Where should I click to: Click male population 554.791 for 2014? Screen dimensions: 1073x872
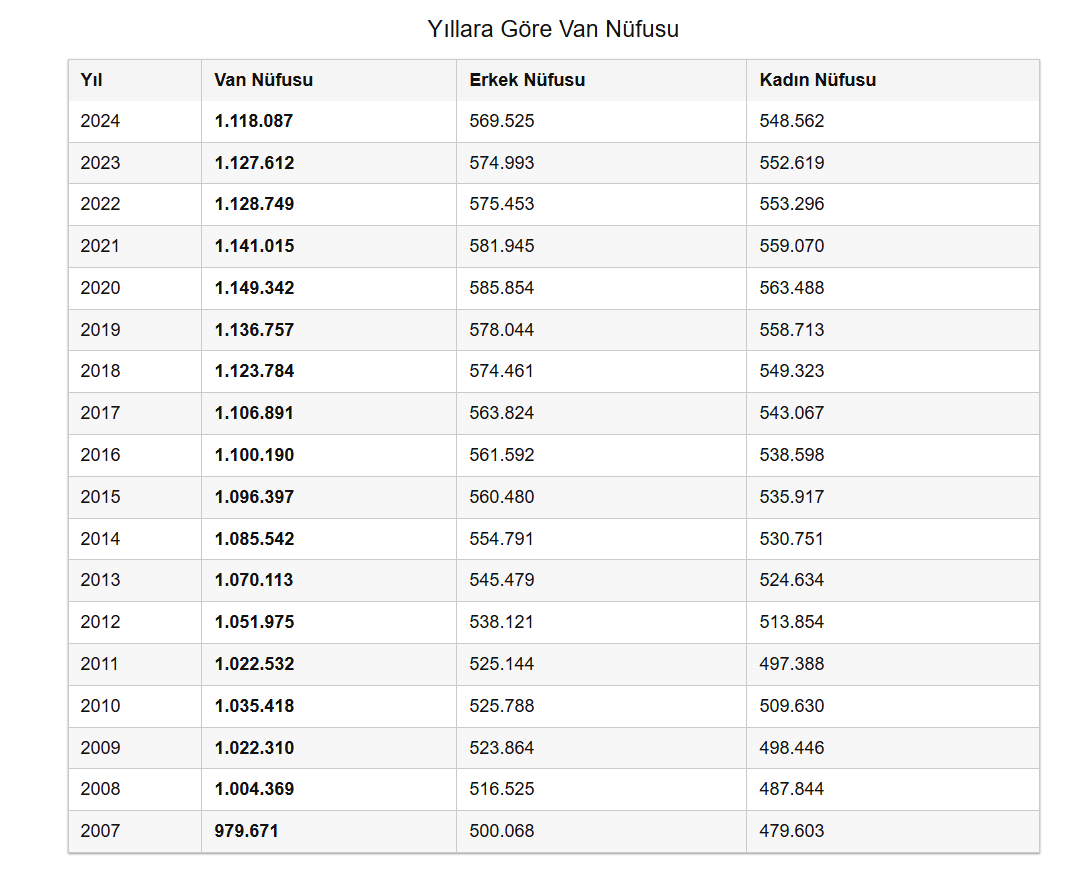(501, 539)
